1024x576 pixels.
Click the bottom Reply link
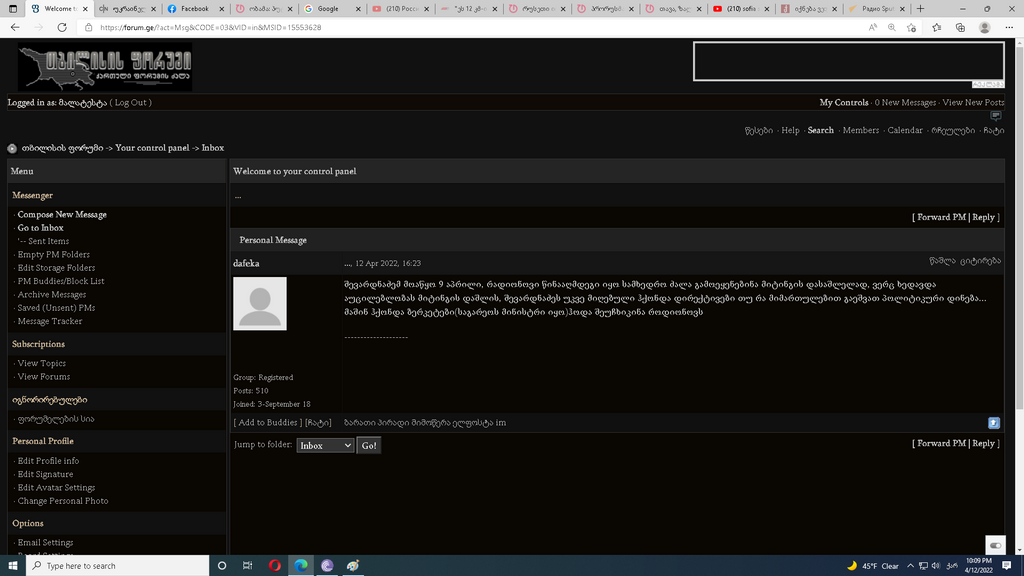pos(984,443)
